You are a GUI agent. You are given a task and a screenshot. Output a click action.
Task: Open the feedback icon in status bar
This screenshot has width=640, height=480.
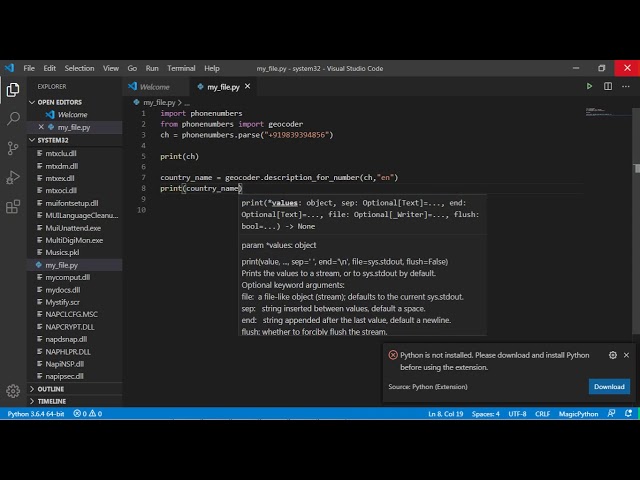tap(611, 413)
